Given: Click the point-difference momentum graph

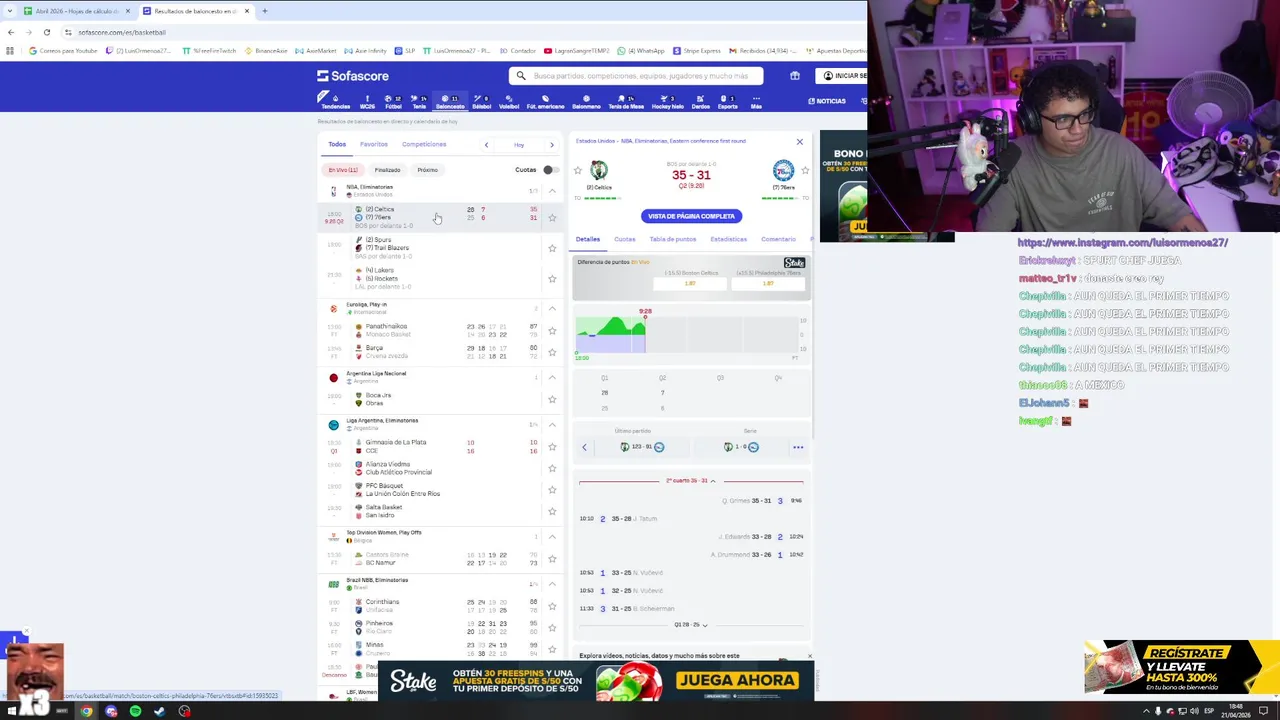Looking at the screenshot, I should pos(690,335).
